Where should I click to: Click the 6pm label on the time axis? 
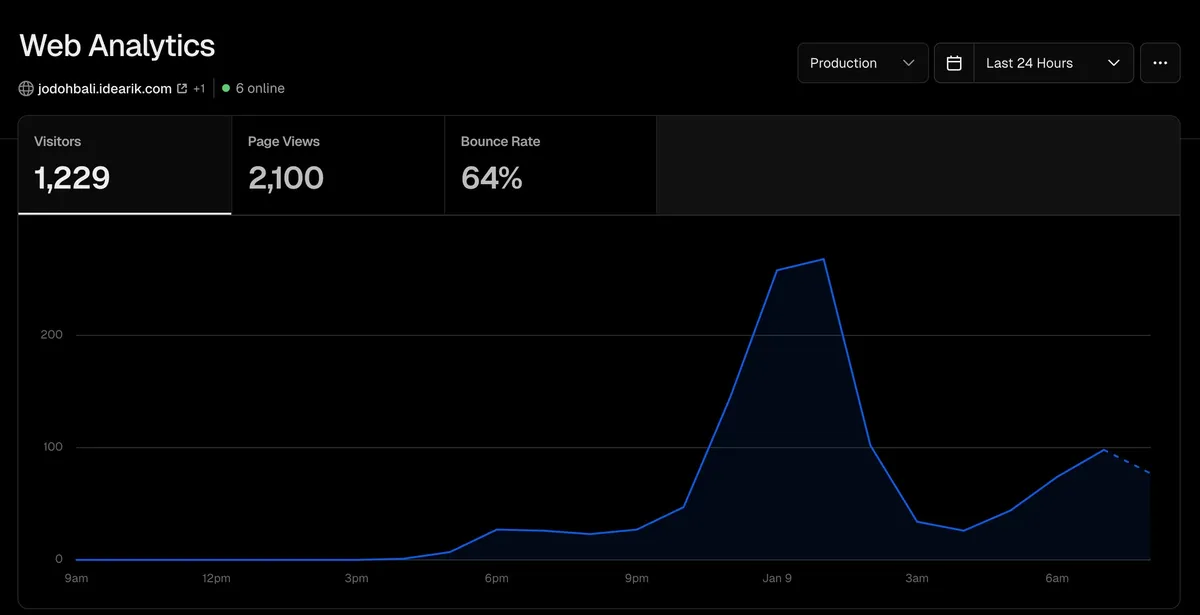pyautogui.click(x=496, y=578)
